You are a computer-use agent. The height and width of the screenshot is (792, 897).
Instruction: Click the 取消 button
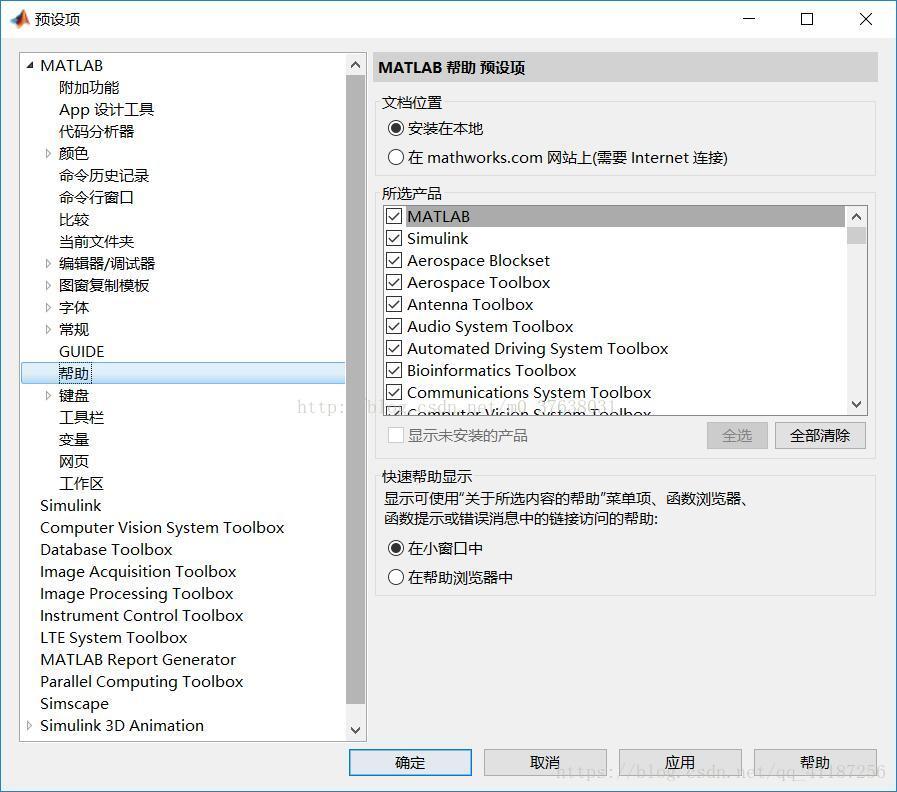click(x=545, y=762)
